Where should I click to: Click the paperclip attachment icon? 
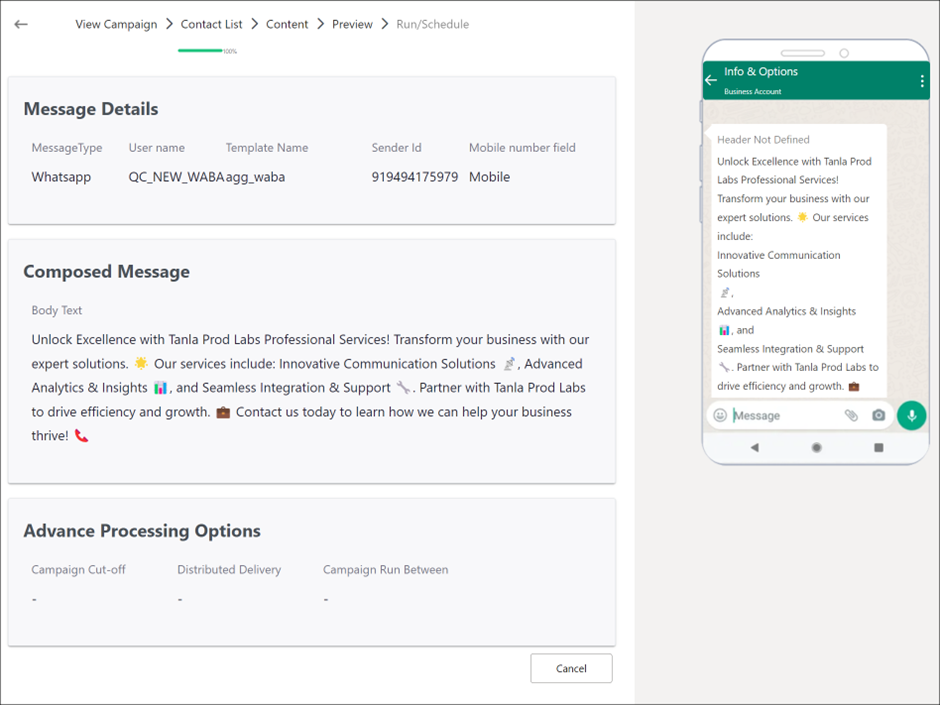pos(851,415)
